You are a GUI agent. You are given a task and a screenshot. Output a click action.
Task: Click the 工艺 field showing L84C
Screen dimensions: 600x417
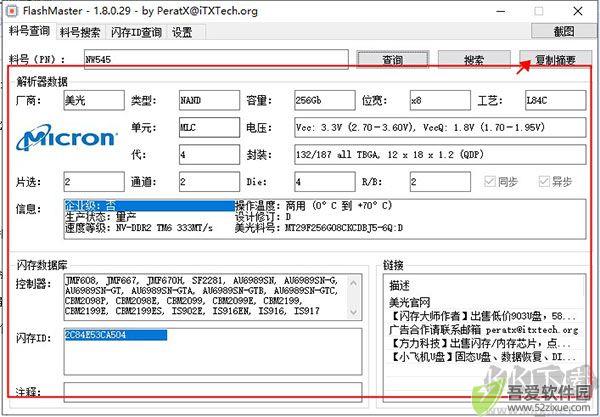556,100
